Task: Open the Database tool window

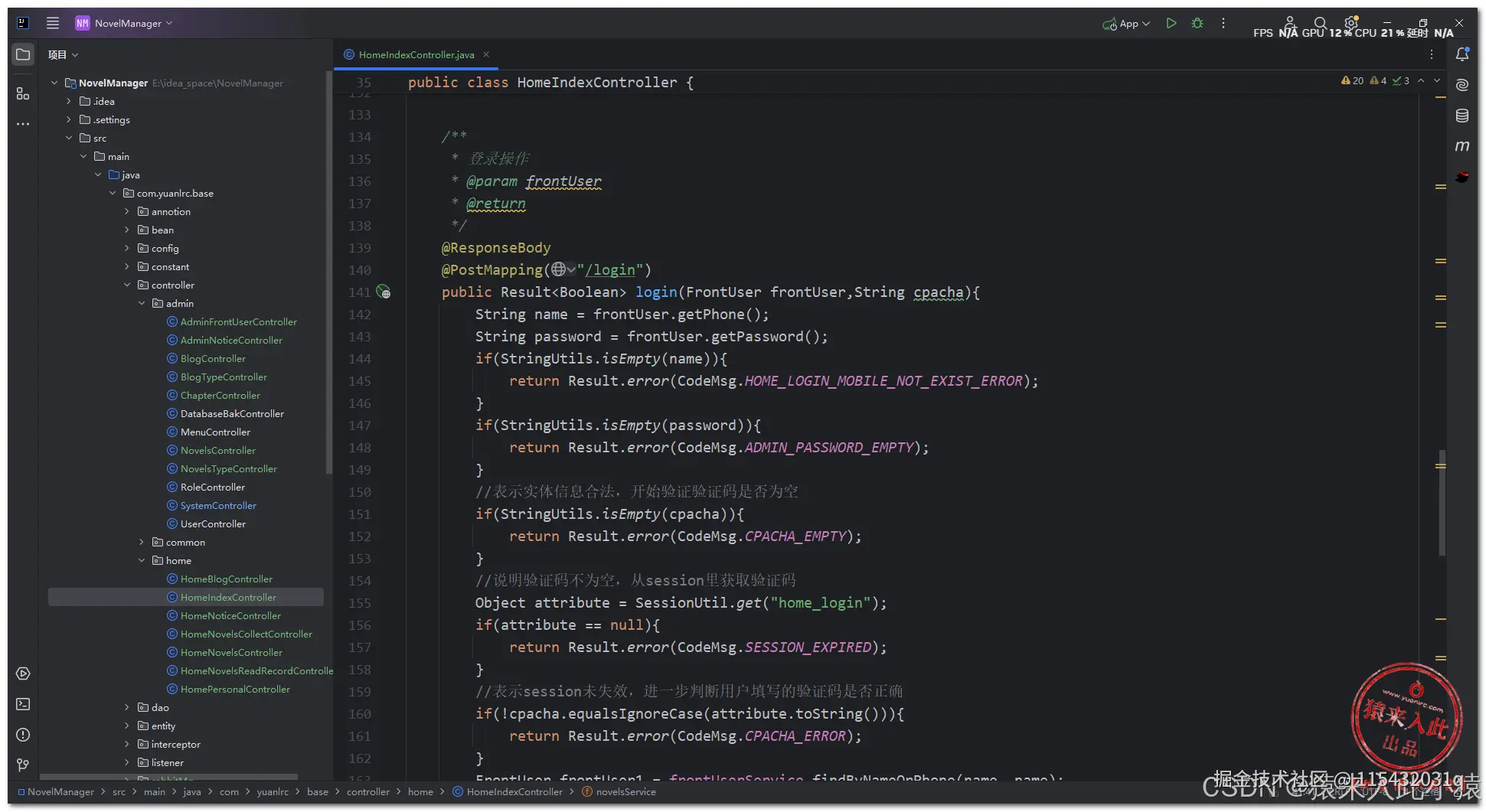Action: (1462, 116)
